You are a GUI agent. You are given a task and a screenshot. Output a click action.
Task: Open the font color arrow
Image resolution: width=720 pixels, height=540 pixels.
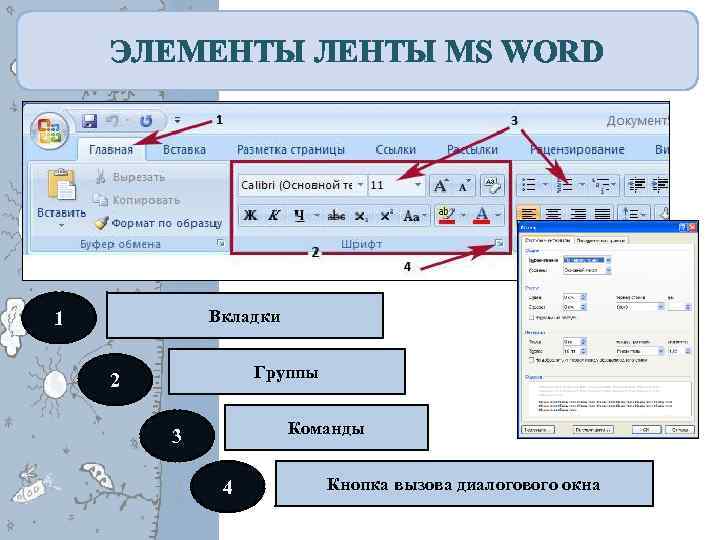[x=498, y=215]
